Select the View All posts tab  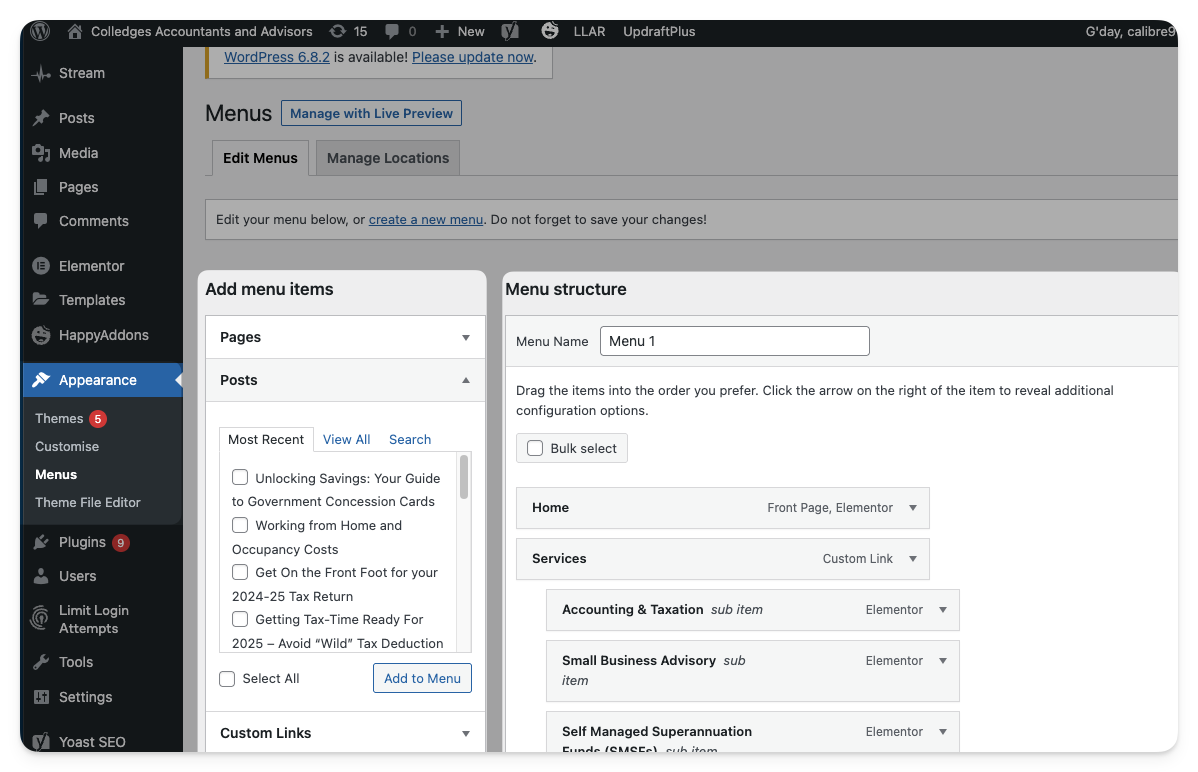346,439
